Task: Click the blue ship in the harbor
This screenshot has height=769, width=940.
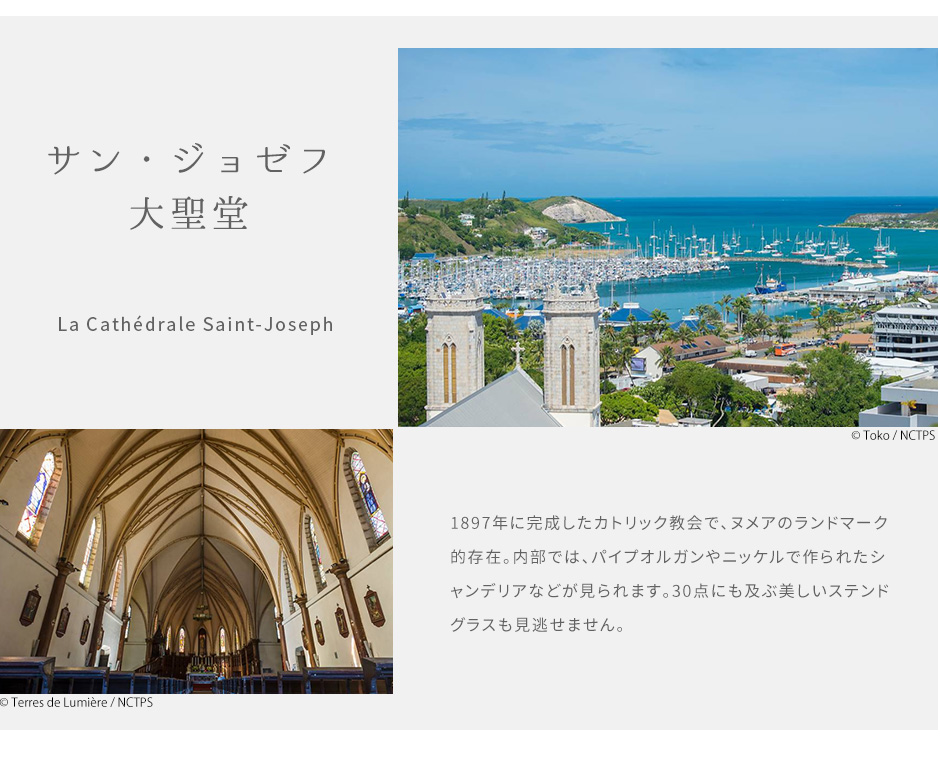Action: coord(770,284)
